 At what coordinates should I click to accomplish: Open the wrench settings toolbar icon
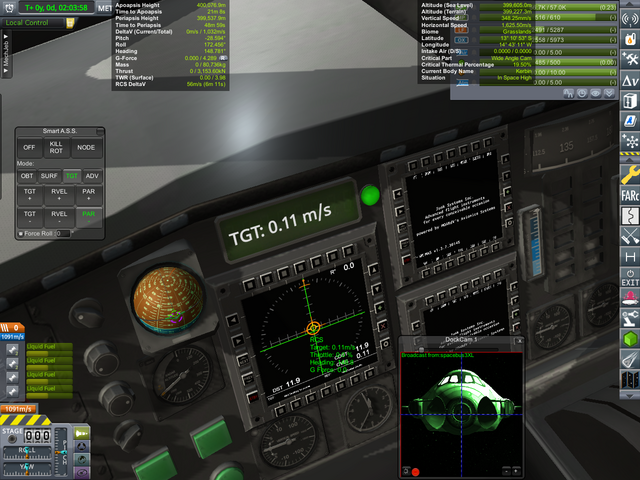click(x=629, y=169)
